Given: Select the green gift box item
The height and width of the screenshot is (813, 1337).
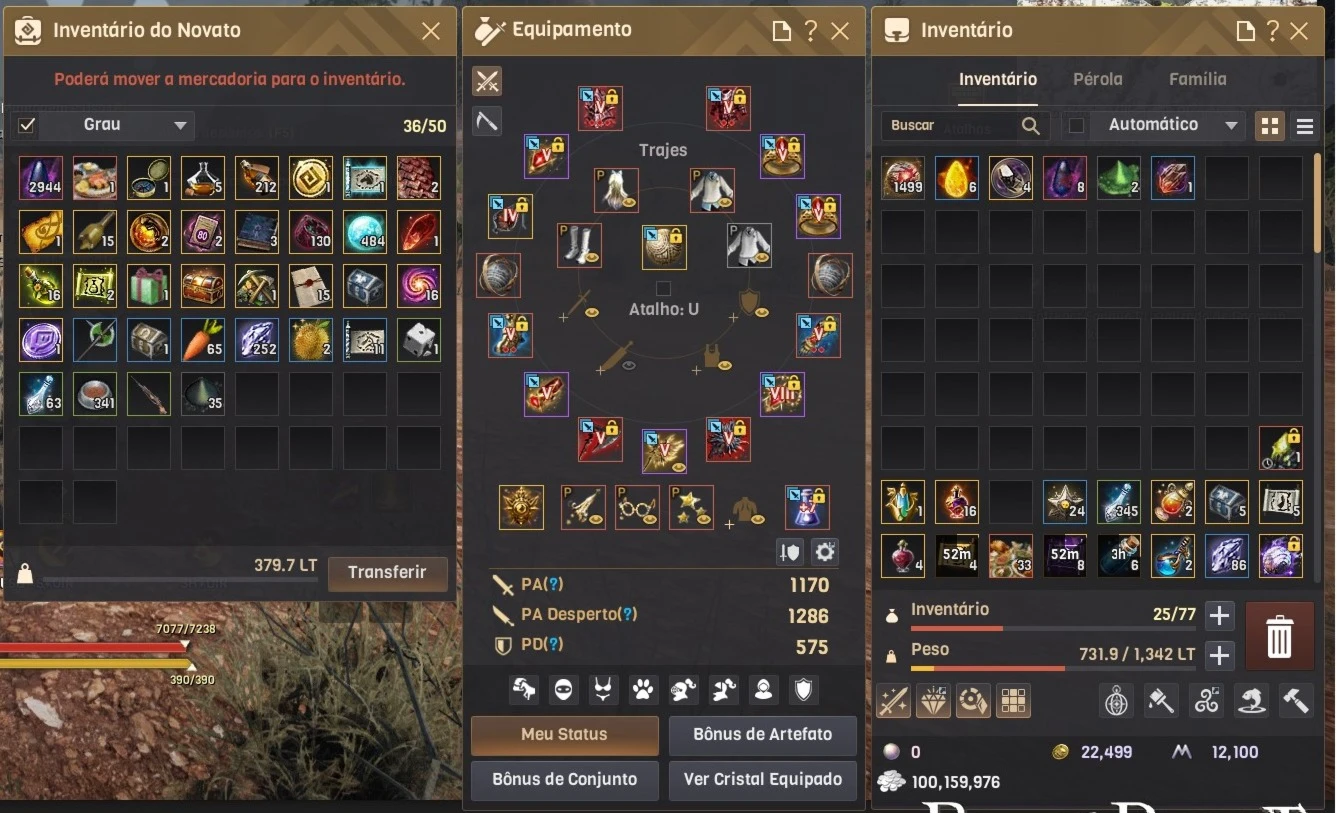Looking at the screenshot, I should coord(149,286).
